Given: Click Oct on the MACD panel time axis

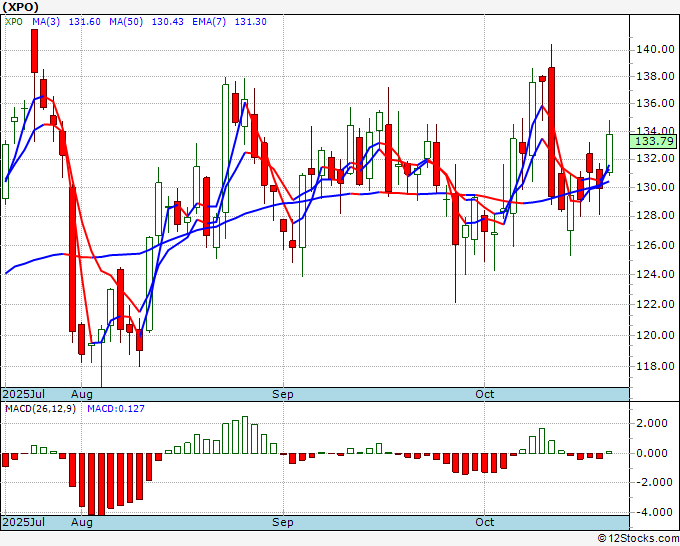Looking at the screenshot, I should pyautogui.click(x=484, y=522).
